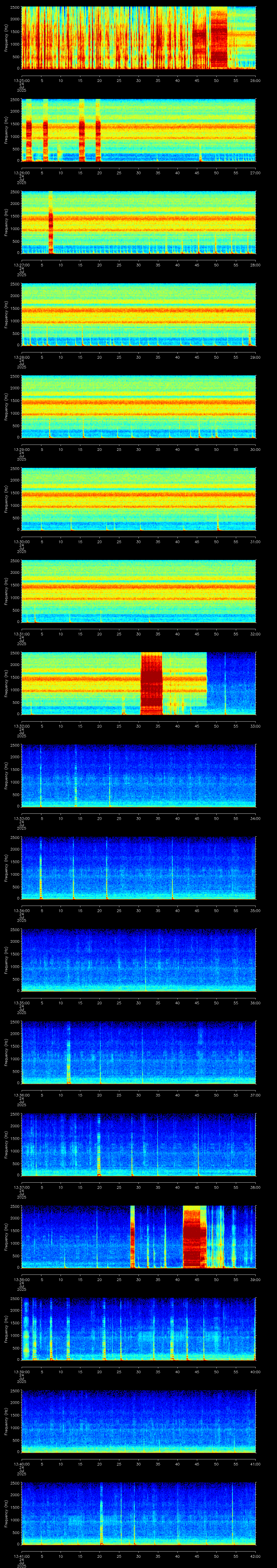Open the spectrogram panel starting at 13:40:00
277x1568 pixels.
click(138, 1421)
